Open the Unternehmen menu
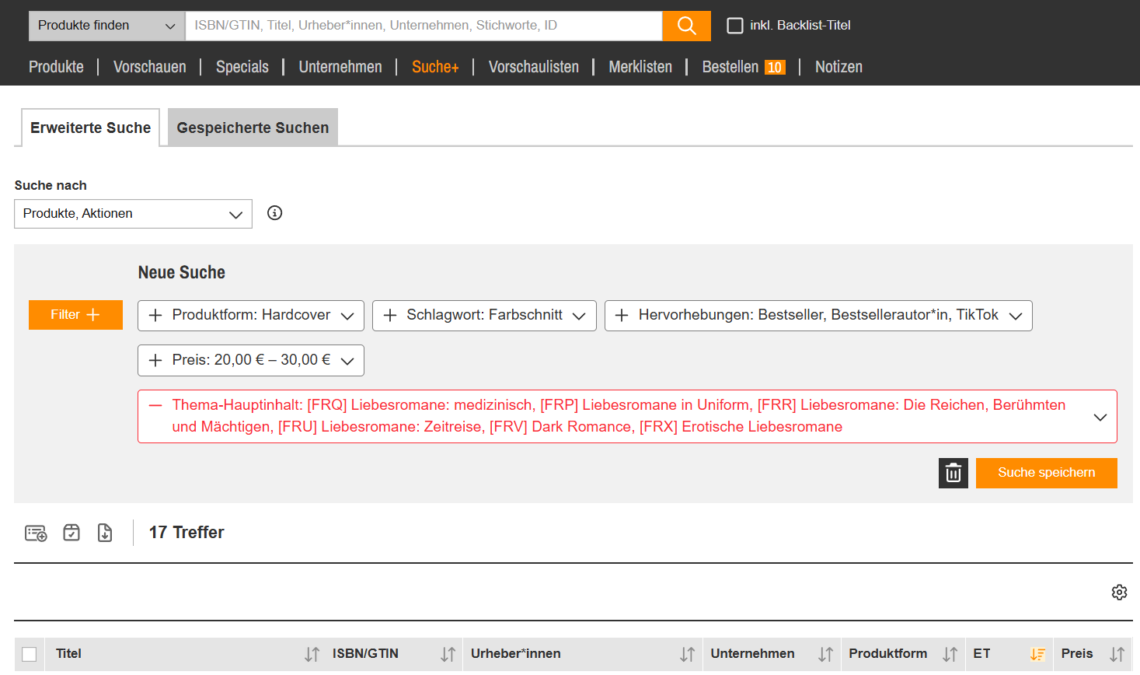Viewport: 1140px width, 675px height. 340,67
